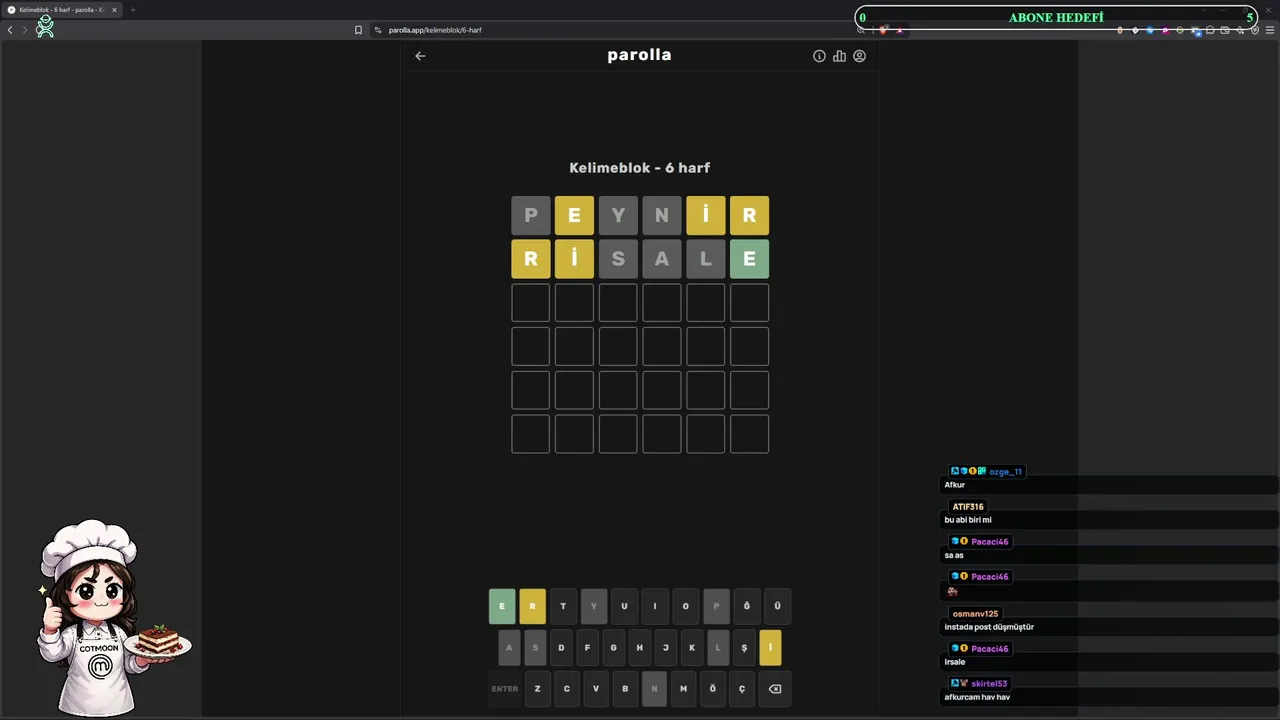Open a new browser tab
This screenshot has height=720, width=1280.
coord(132,10)
